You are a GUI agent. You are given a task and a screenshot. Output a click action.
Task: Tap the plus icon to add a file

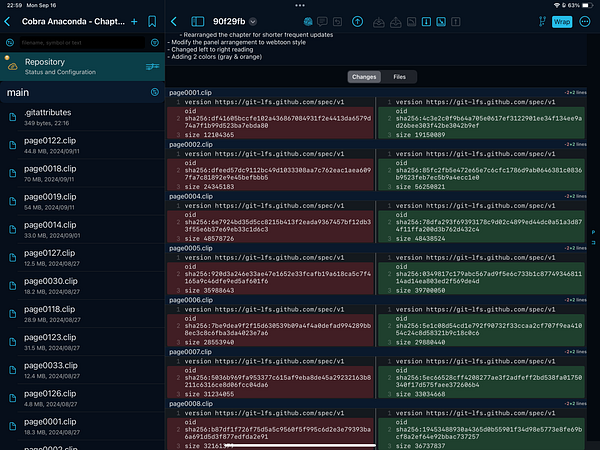pos(135,21)
